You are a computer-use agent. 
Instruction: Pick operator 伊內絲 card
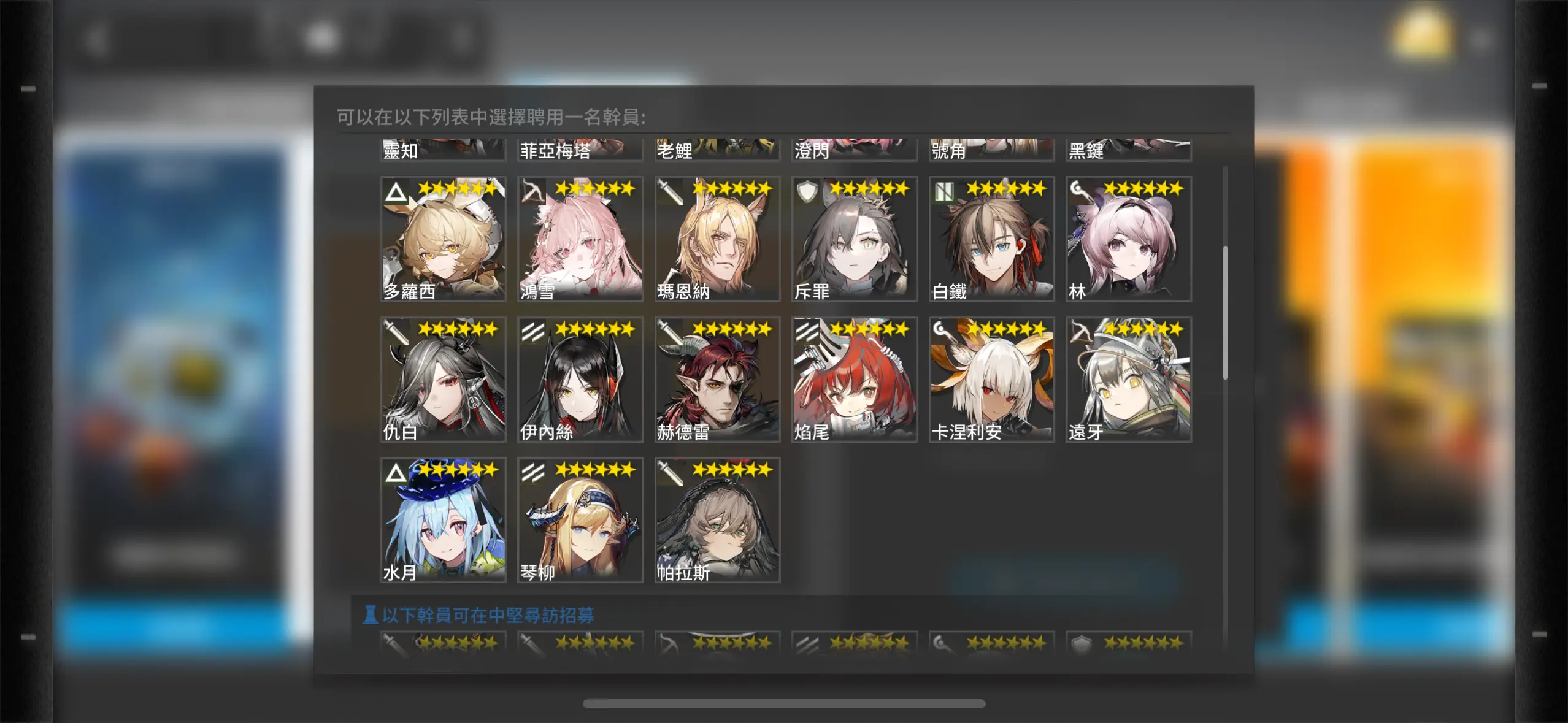[580, 380]
